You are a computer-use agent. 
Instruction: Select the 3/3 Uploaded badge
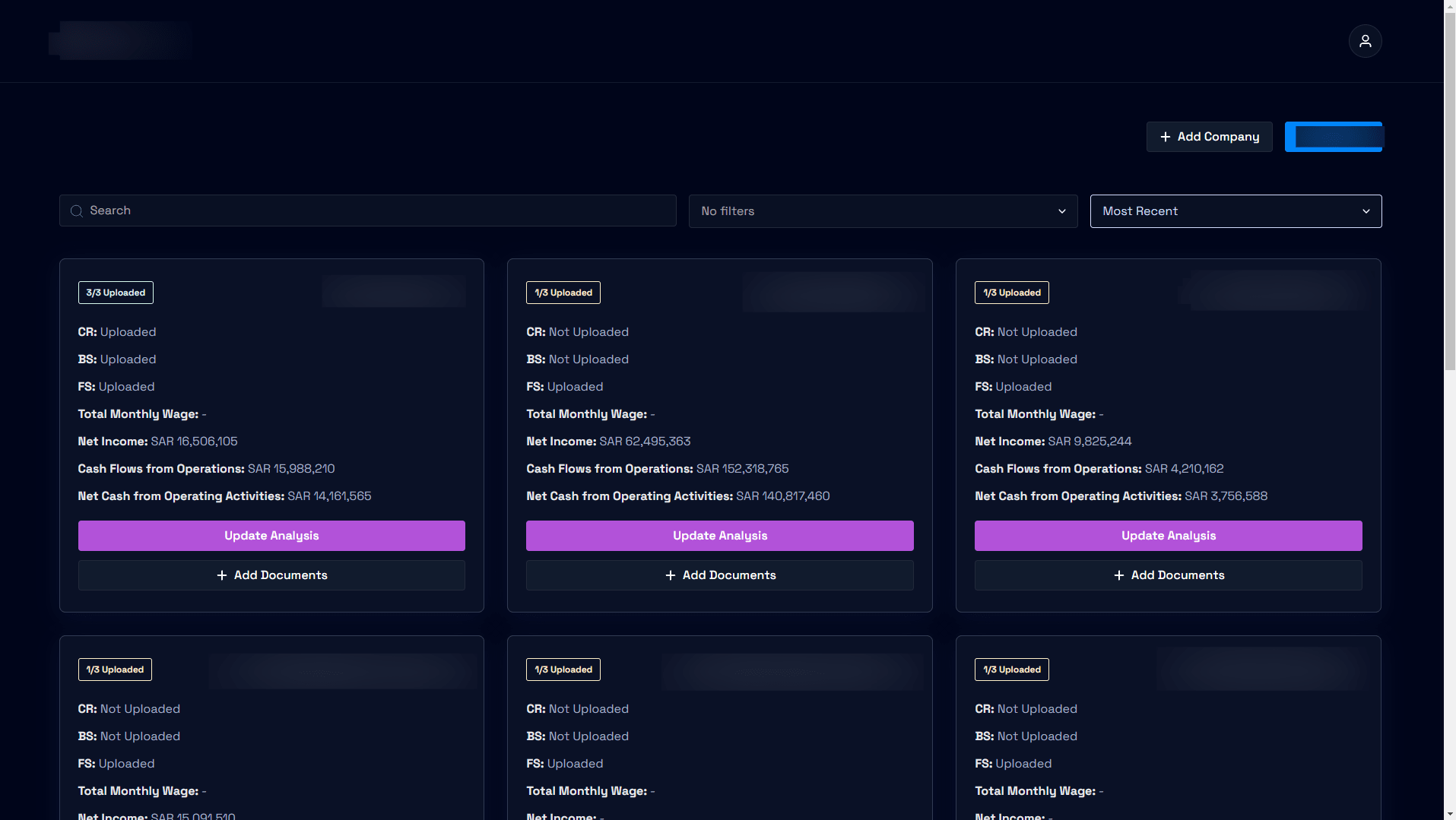click(x=116, y=293)
